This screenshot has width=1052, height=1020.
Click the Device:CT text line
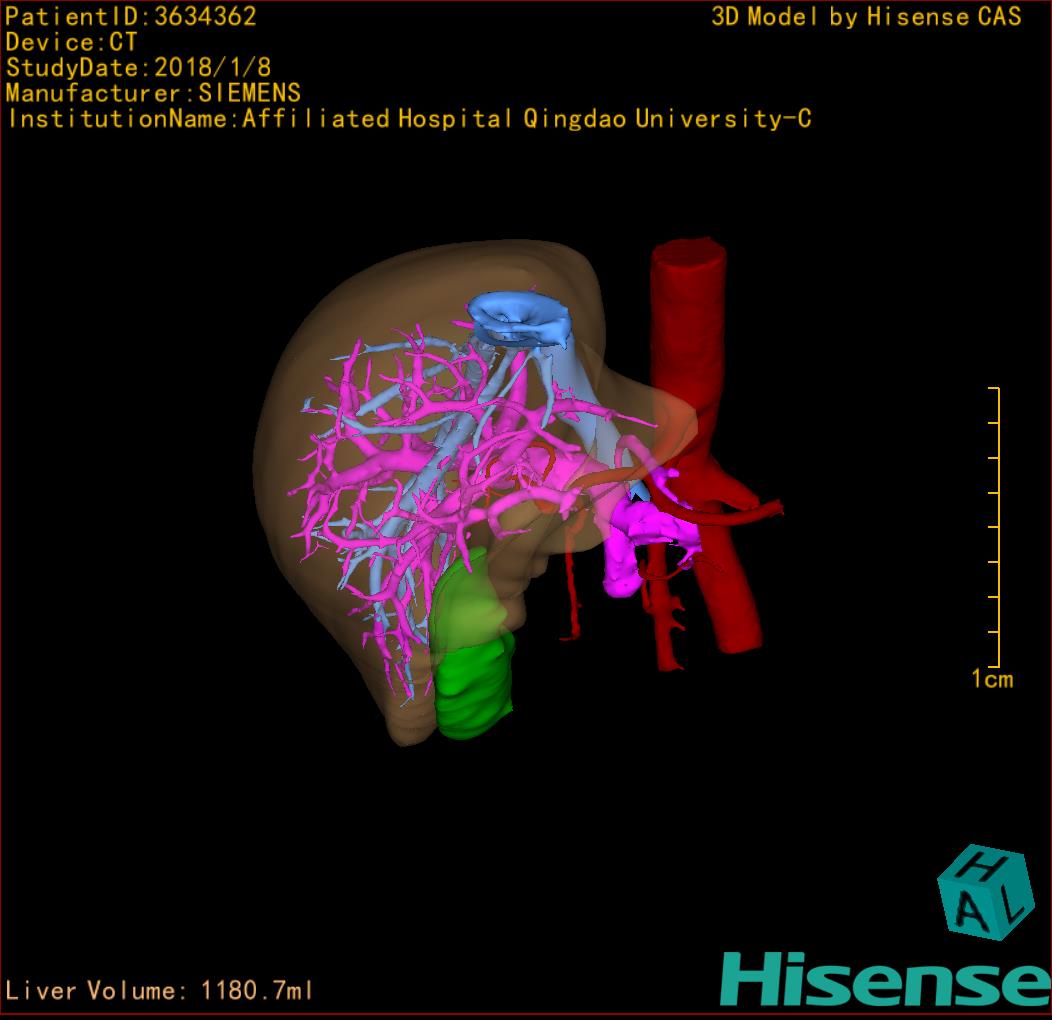[71, 42]
